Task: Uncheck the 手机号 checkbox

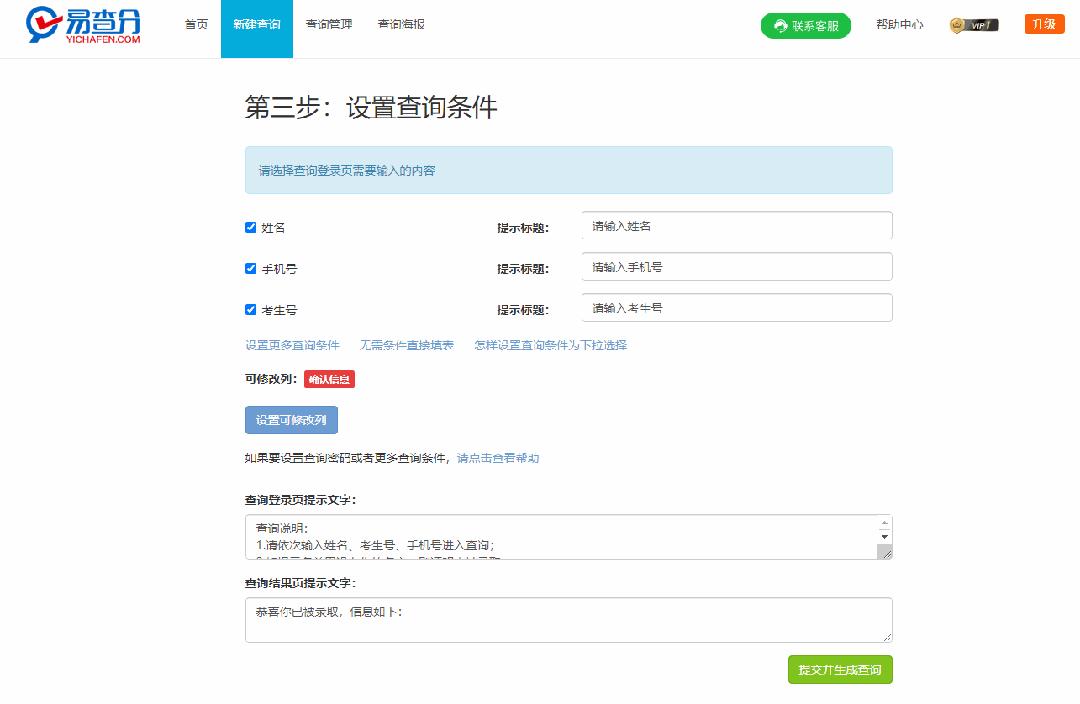Action: pos(250,268)
